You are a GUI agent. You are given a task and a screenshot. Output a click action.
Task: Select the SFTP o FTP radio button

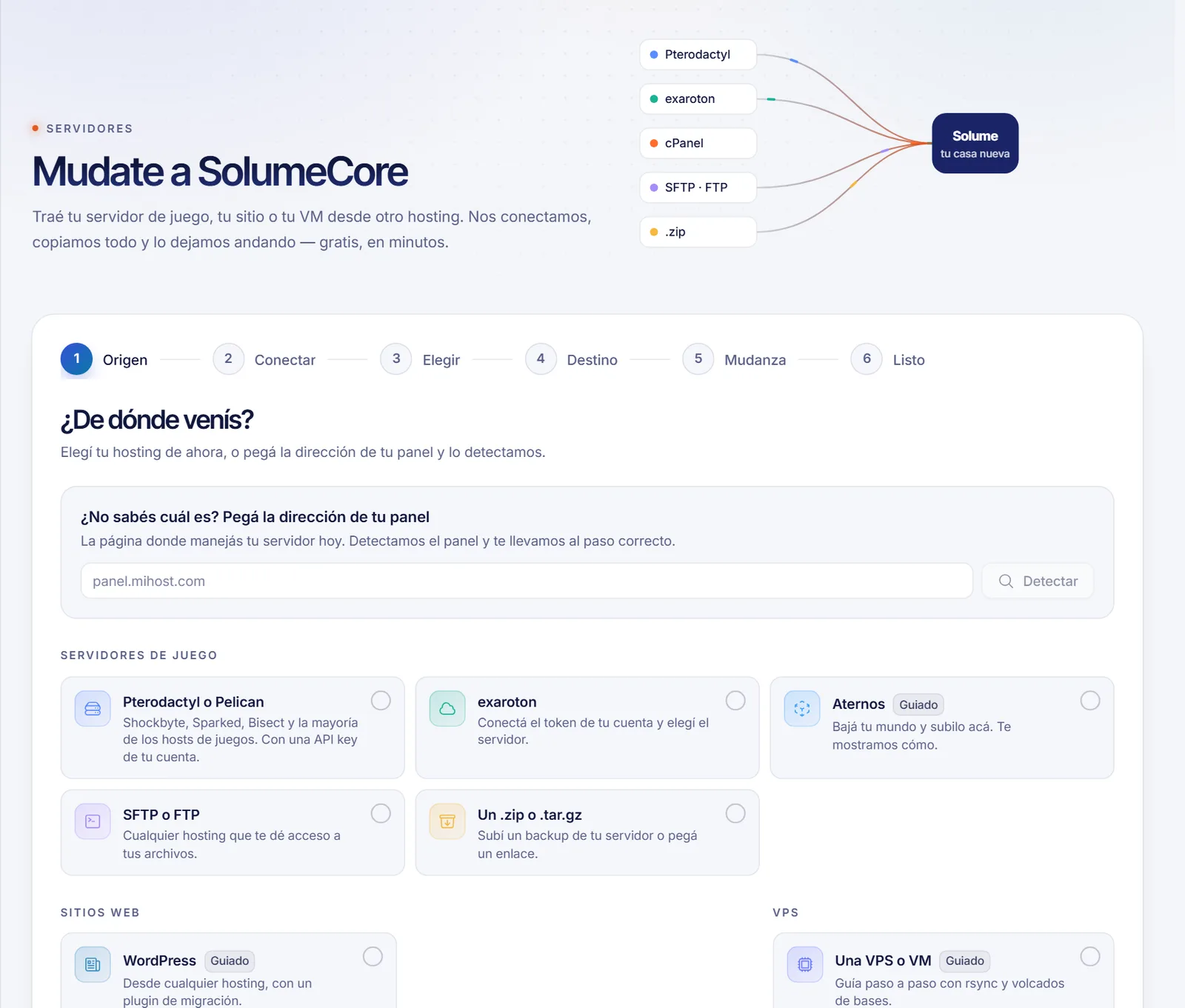(x=381, y=813)
